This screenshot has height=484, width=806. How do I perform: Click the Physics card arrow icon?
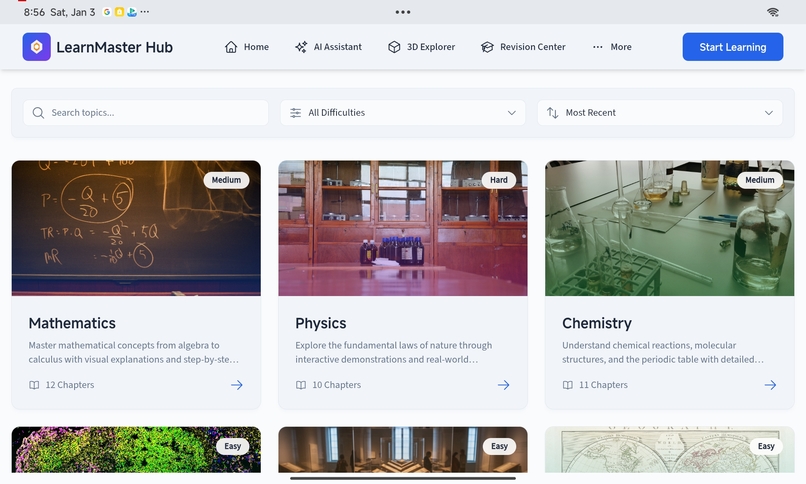pos(503,385)
